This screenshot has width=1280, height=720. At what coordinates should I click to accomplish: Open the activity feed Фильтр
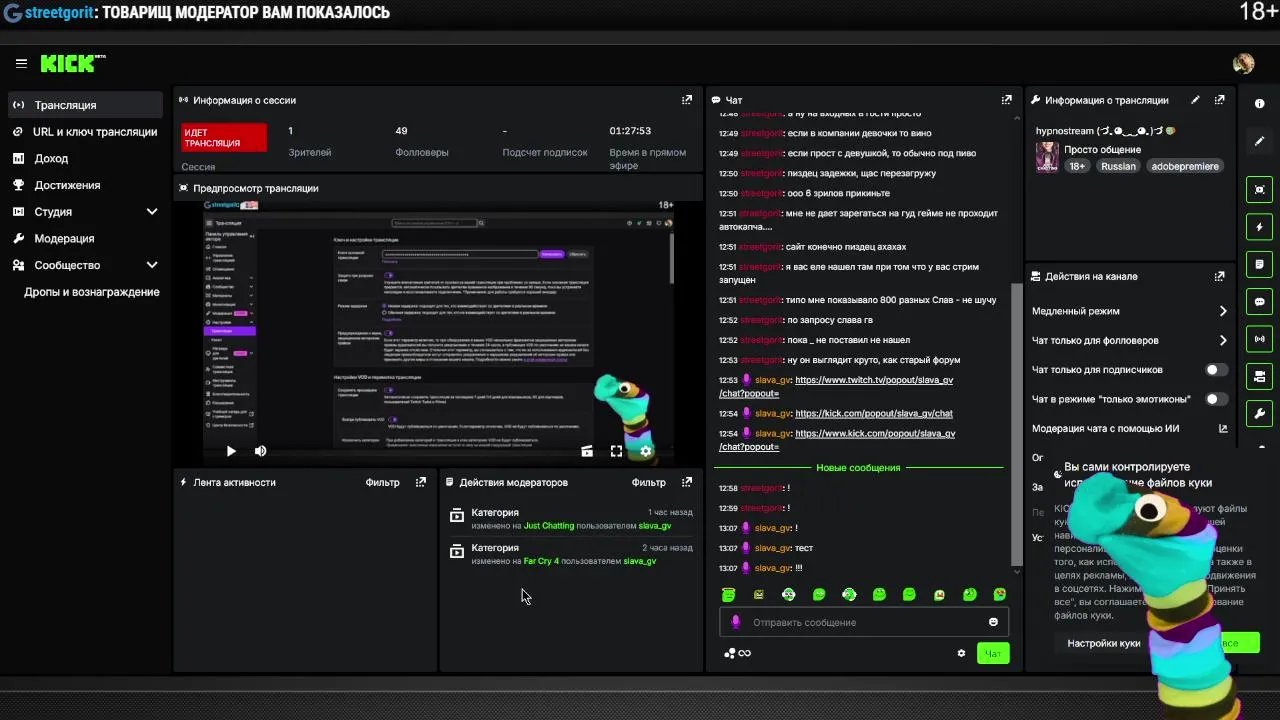pos(382,482)
